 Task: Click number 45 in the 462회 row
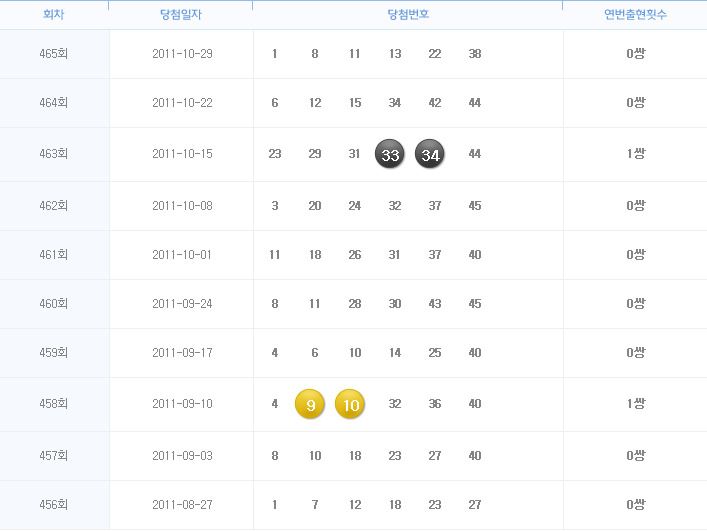pyautogui.click(x=475, y=206)
